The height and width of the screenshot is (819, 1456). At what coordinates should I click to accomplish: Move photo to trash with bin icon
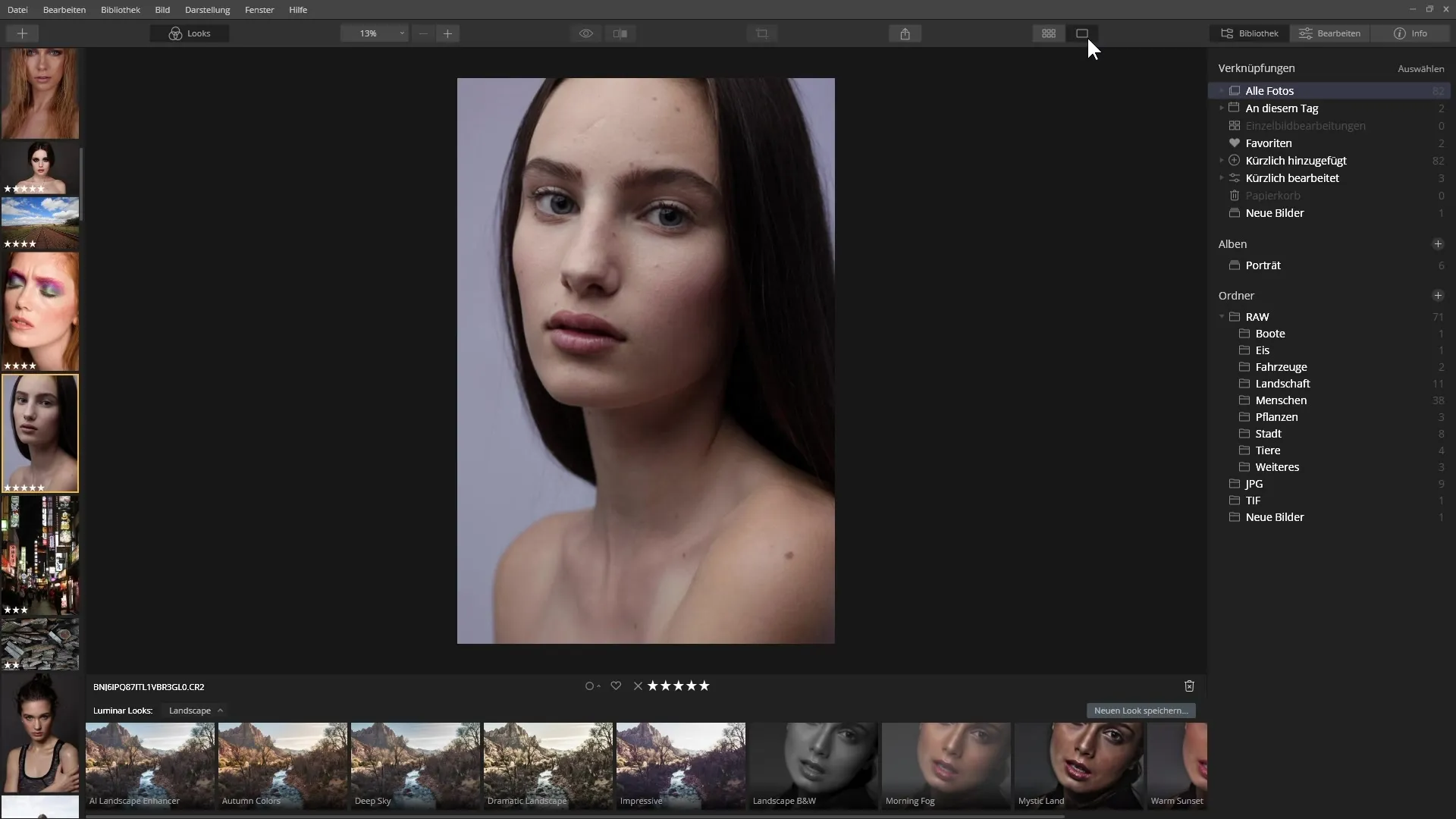[x=1189, y=686]
